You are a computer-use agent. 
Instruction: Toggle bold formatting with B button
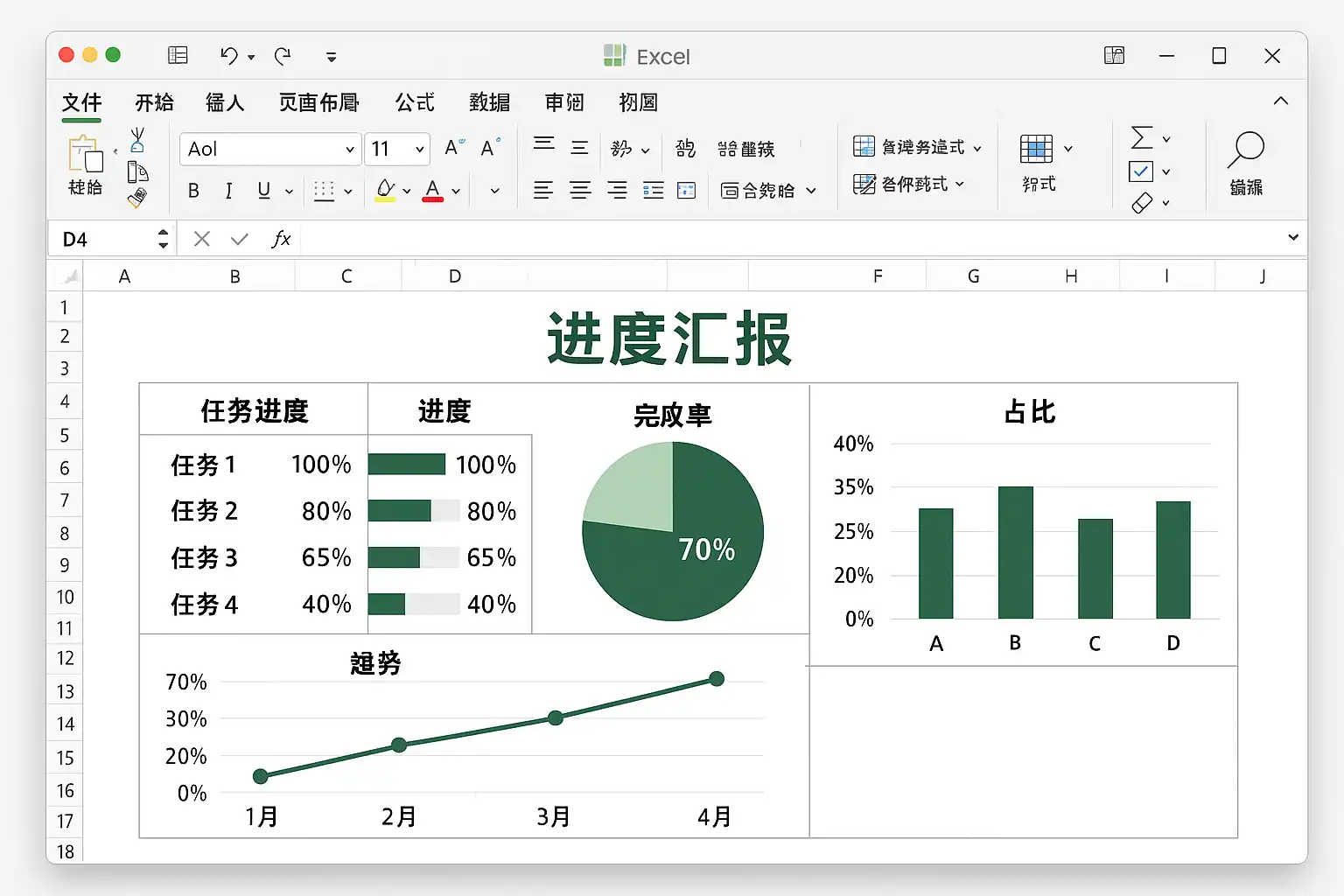click(x=193, y=191)
